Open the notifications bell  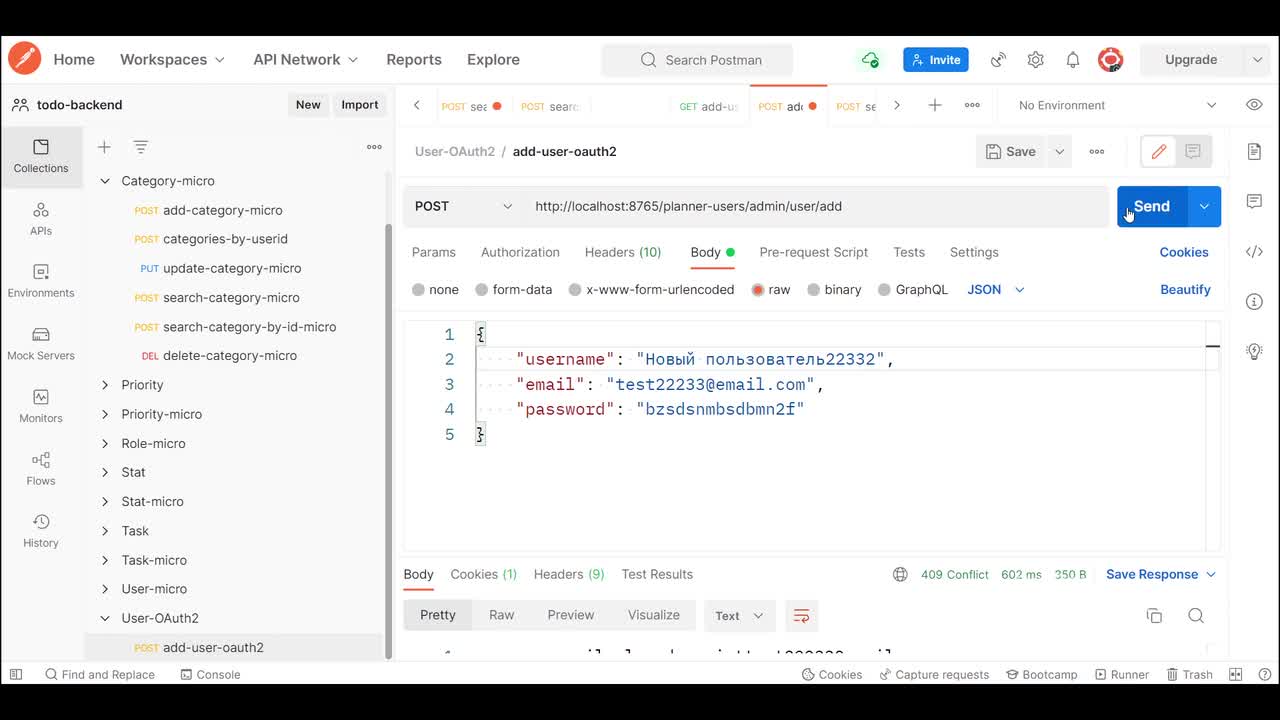(1072, 60)
